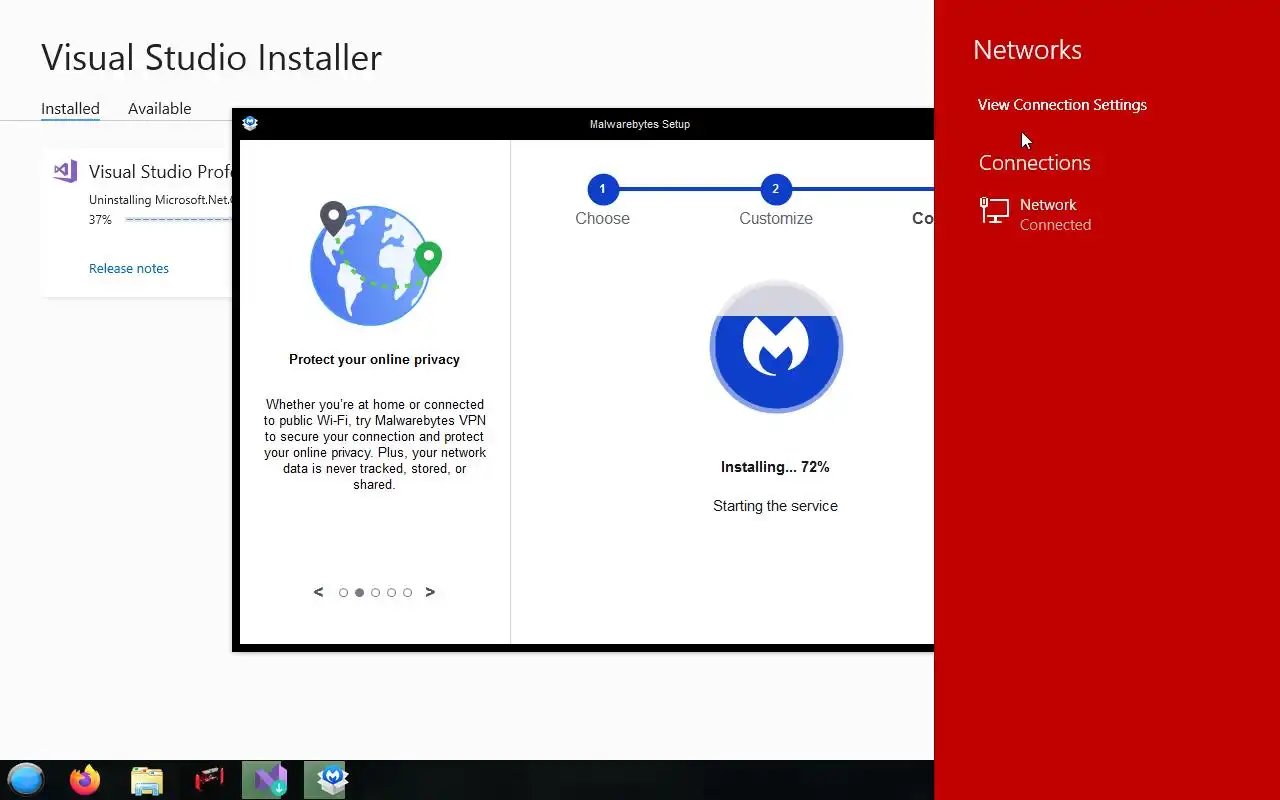1280x800 pixels.
Task: Click the Malwarebytes Setup title bar icon
Action: click(250, 123)
